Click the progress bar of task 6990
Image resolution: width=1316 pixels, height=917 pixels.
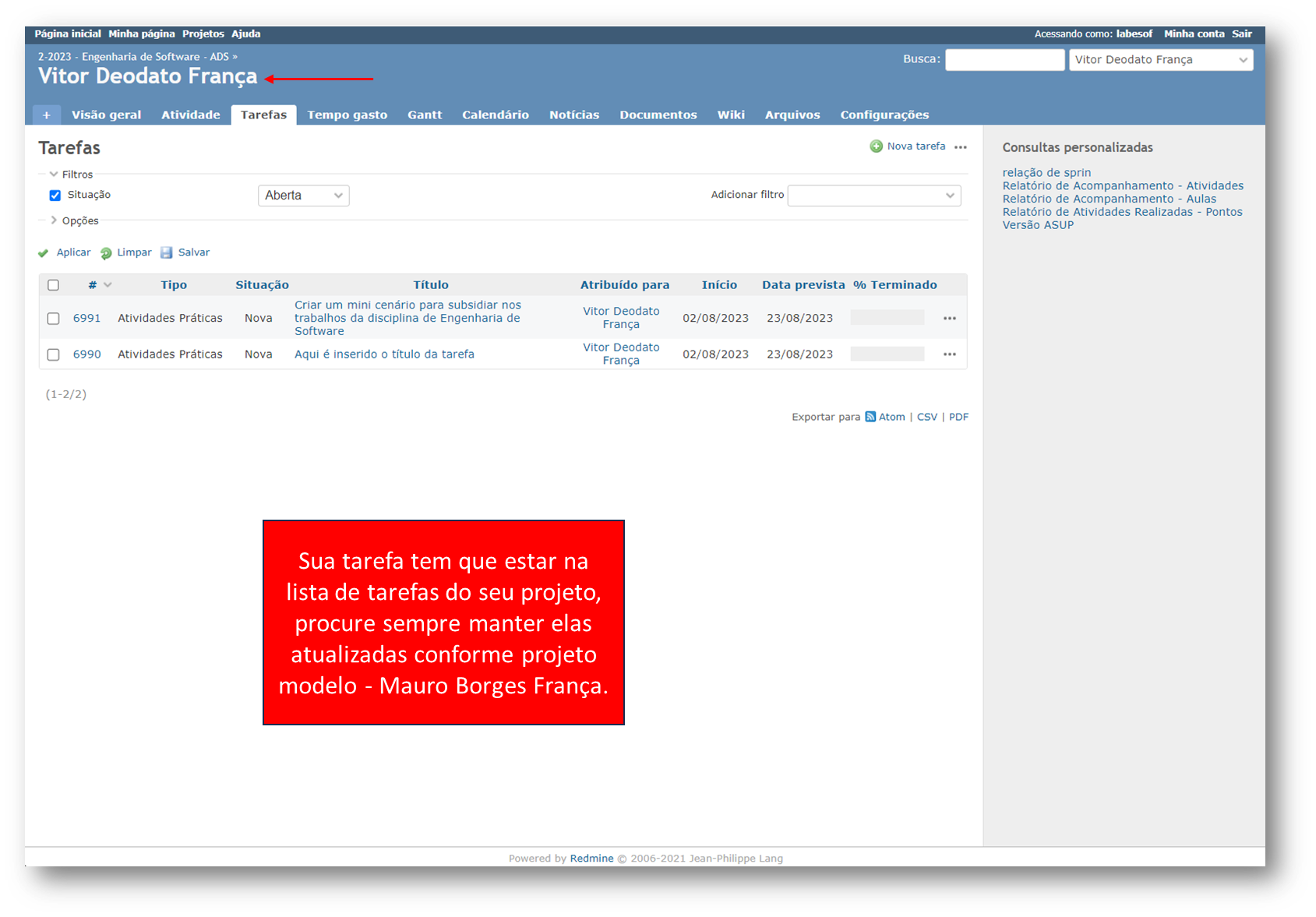[887, 354]
